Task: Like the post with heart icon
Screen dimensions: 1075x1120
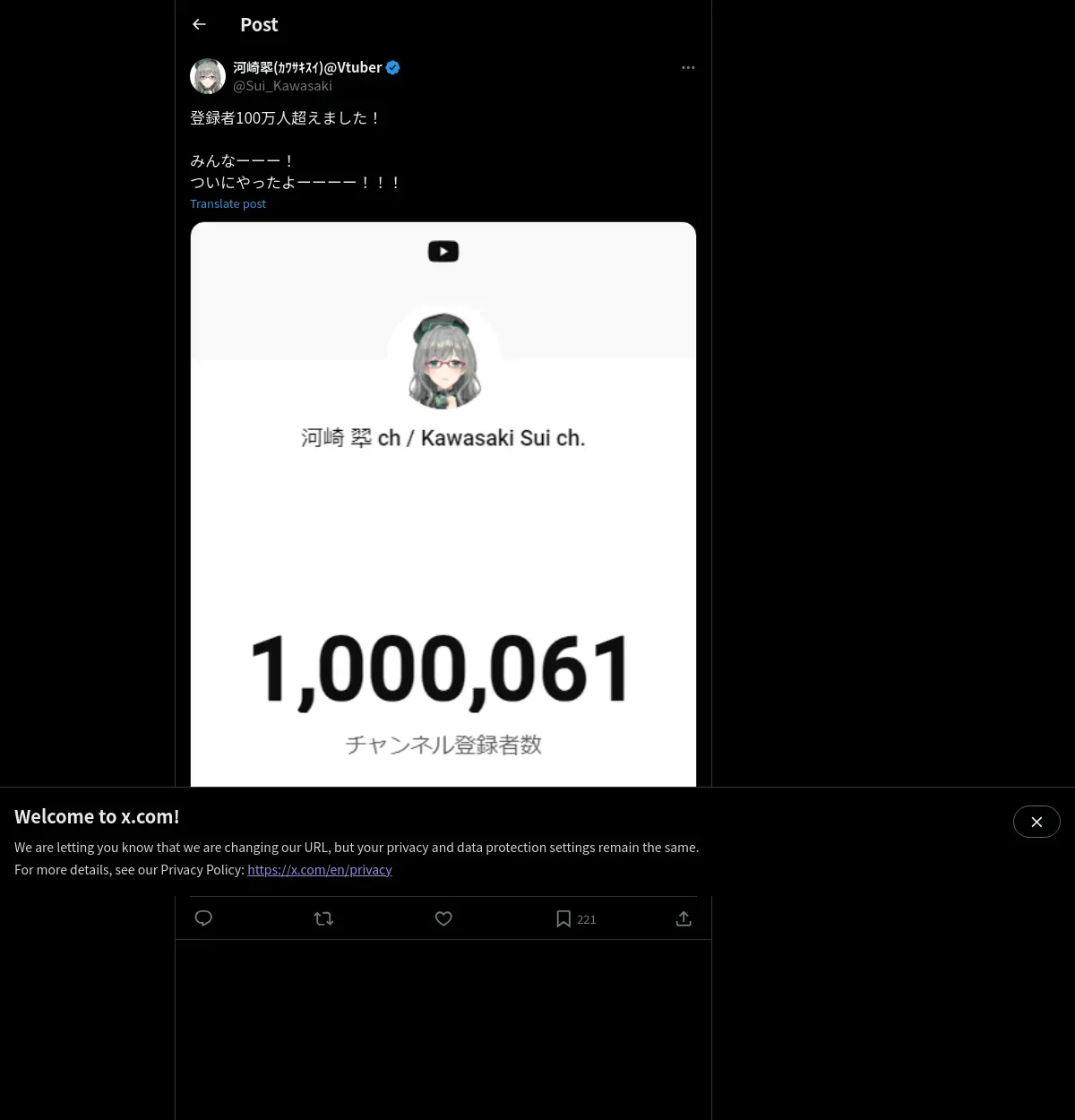Action: point(443,918)
